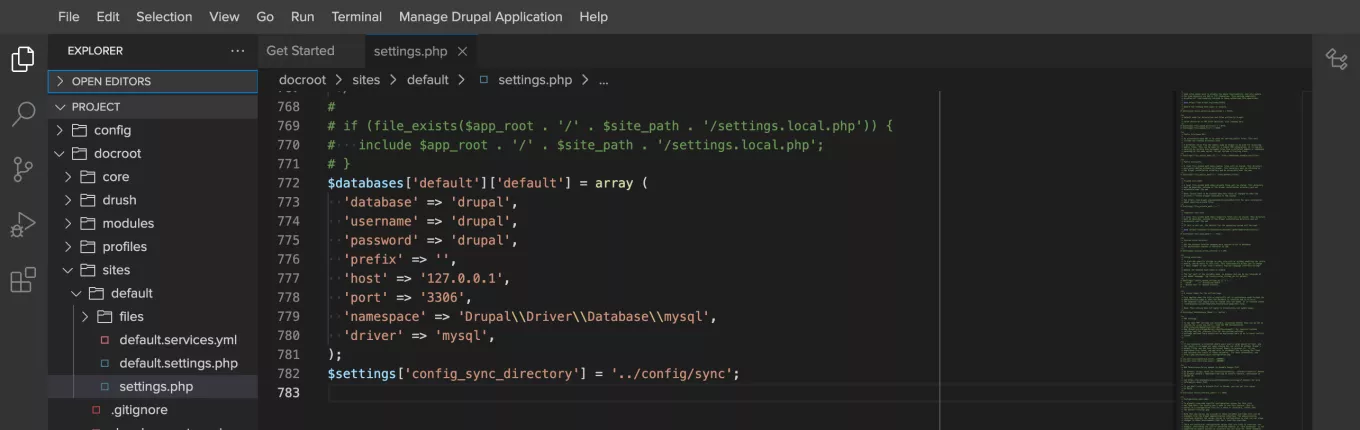This screenshot has height=430, width=1360.
Task: Open the Extensions view icon
Action: (23, 280)
